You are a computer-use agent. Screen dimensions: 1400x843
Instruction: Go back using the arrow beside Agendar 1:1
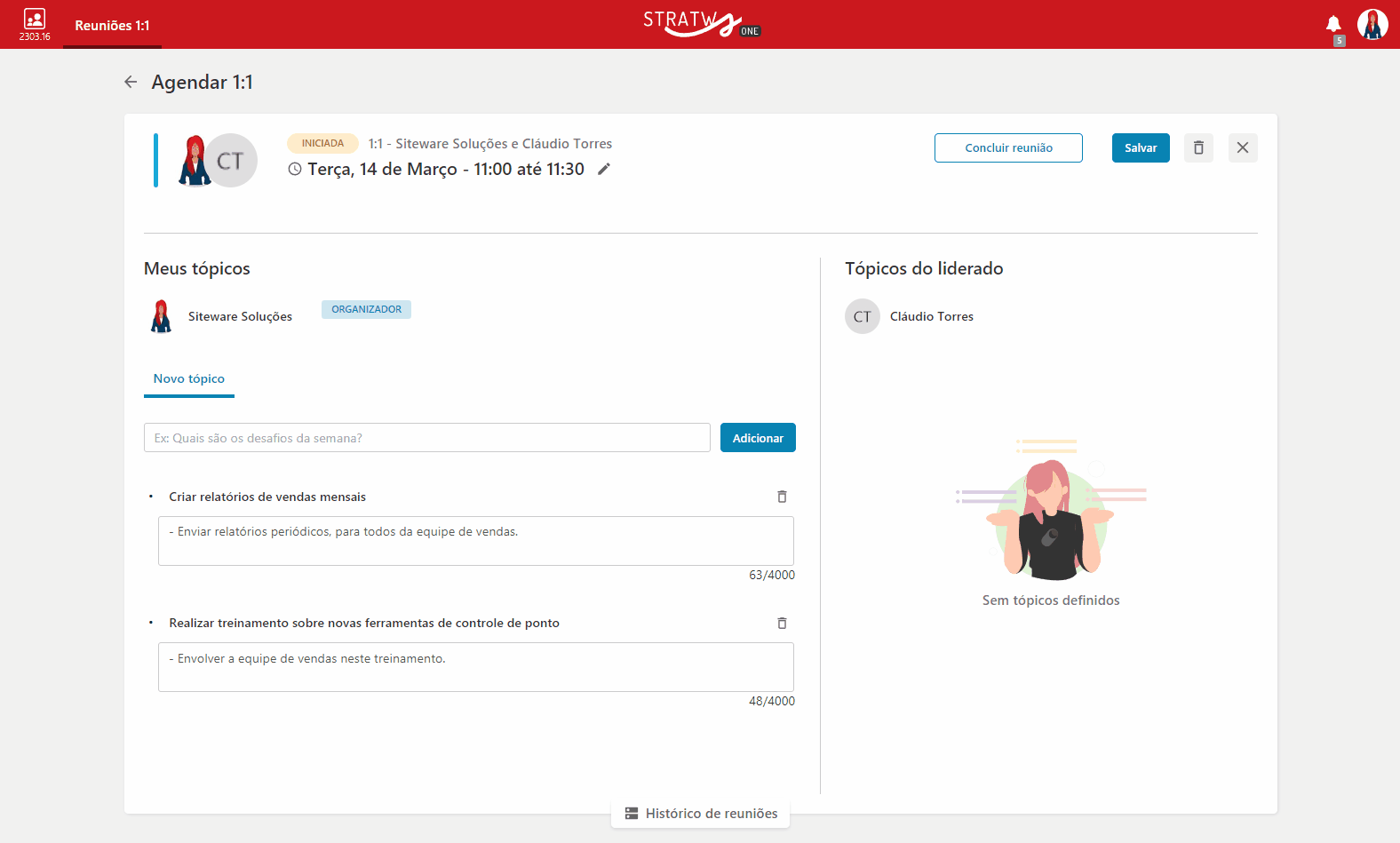131,82
